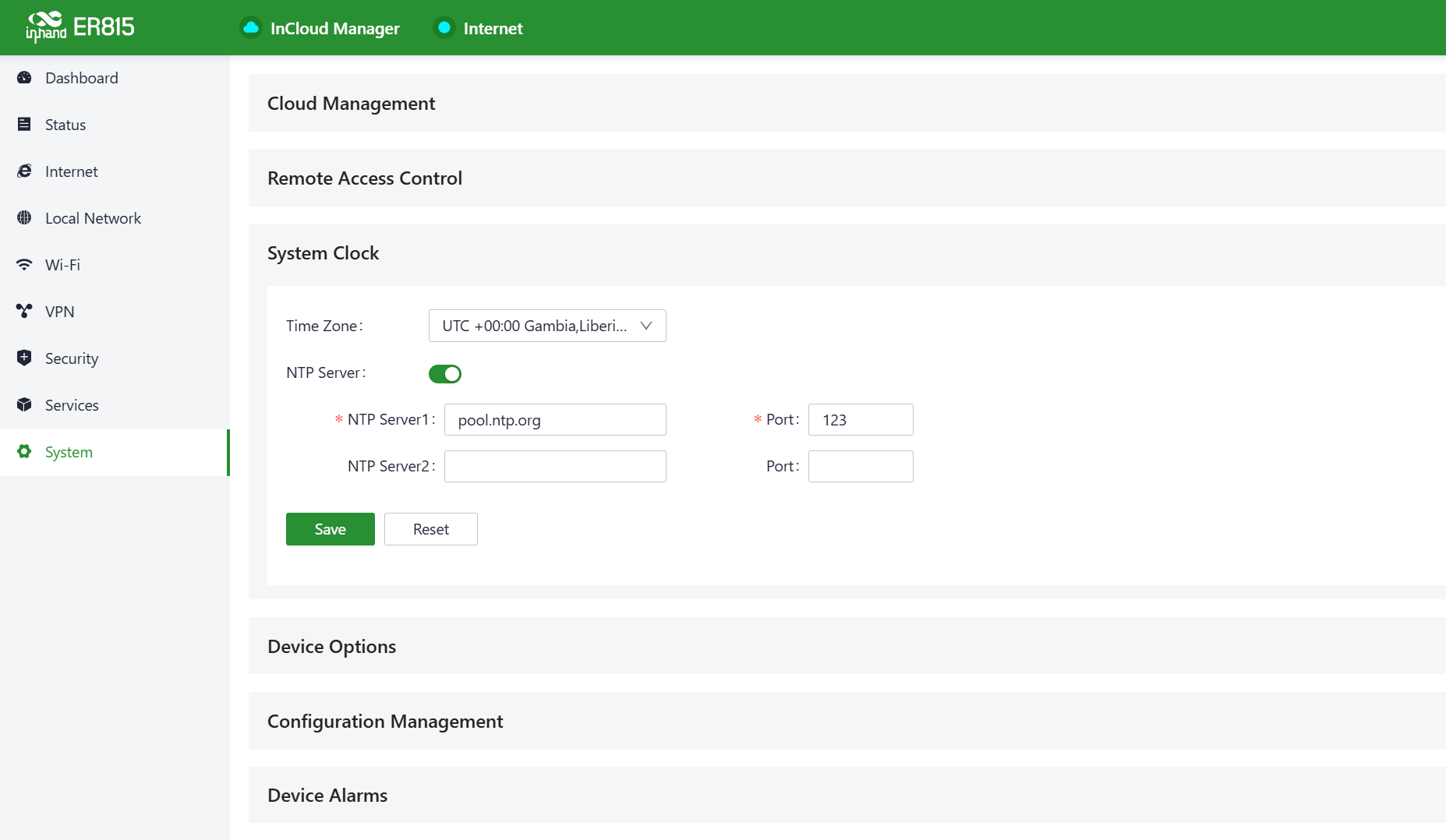
Task: Click the Security shield icon in sidebar
Action: click(x=24, y=358)
